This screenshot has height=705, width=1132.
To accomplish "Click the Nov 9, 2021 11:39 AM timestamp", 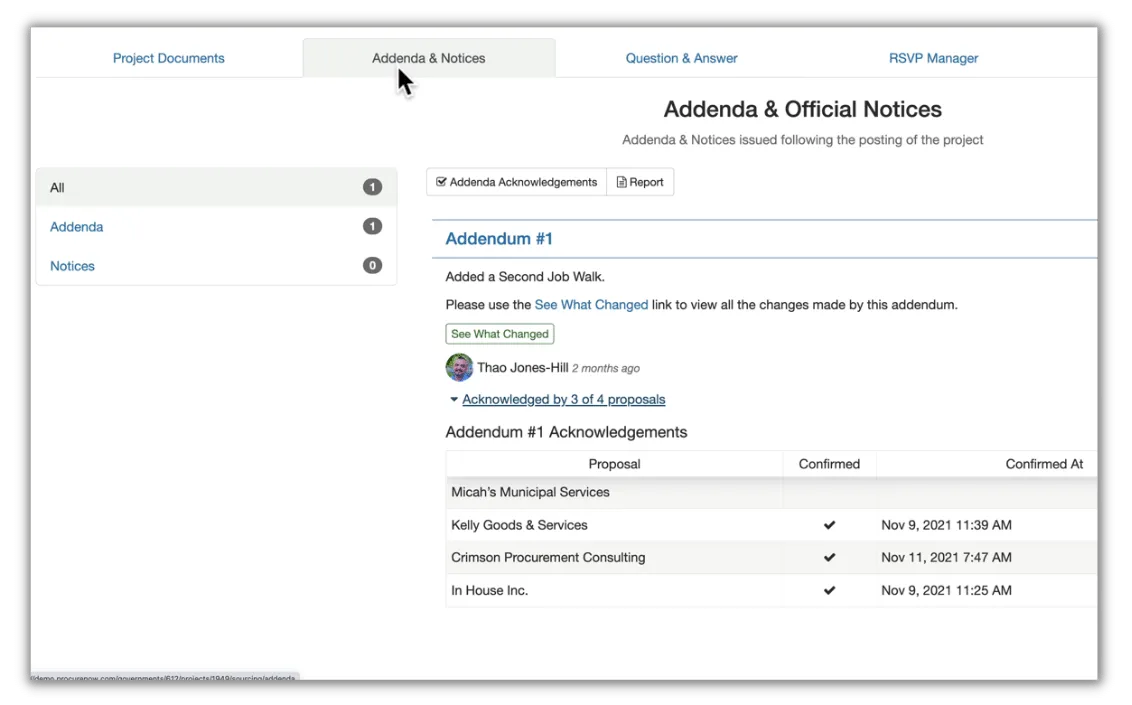I will pyautogui.click(x=946, y=525).
